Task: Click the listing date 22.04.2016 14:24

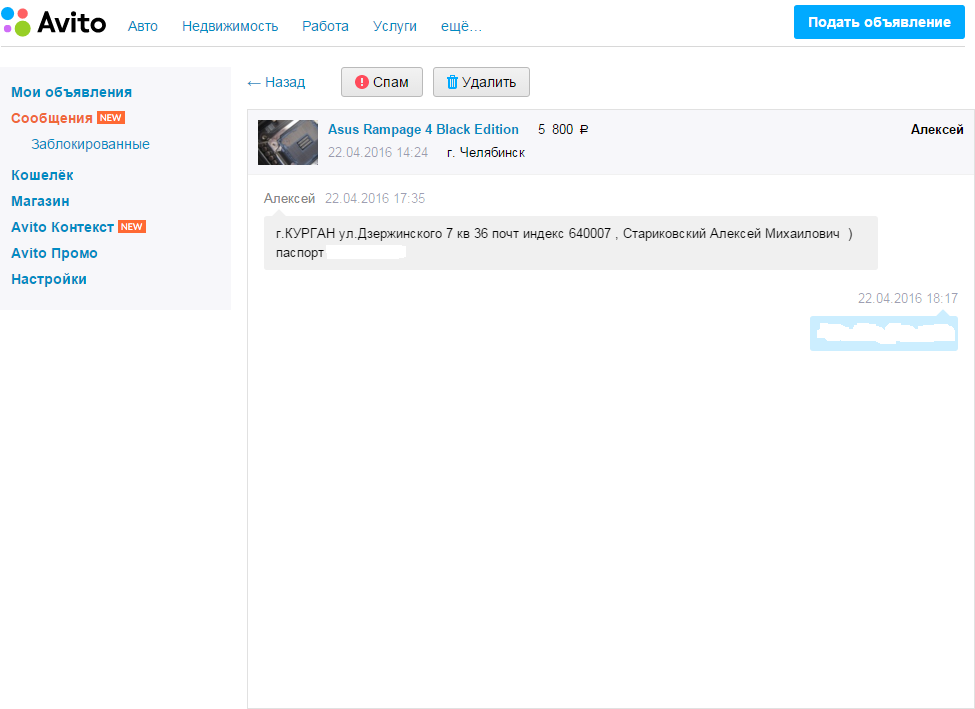Action: click(x=378, y=152)
